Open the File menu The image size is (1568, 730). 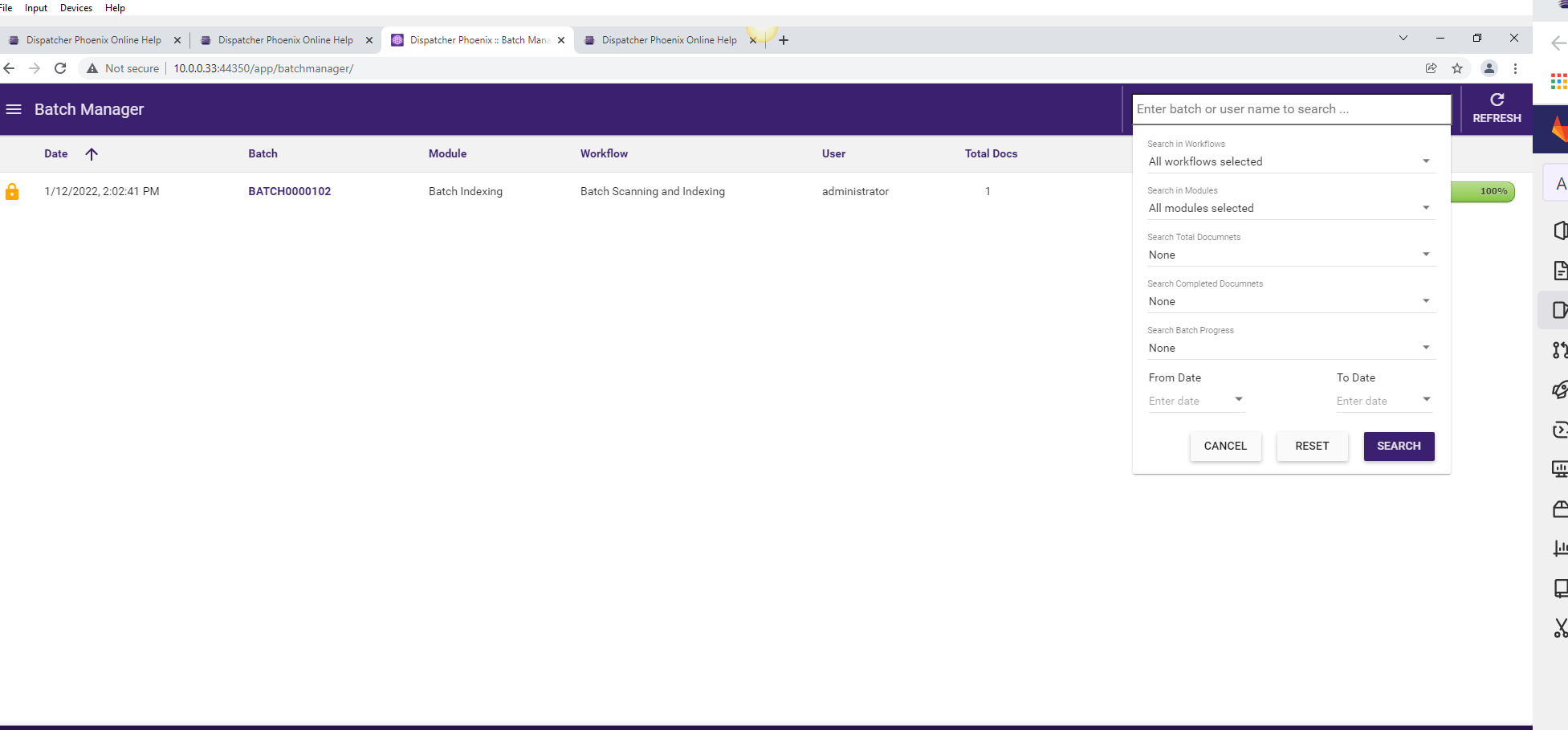(x=6, y=8)
